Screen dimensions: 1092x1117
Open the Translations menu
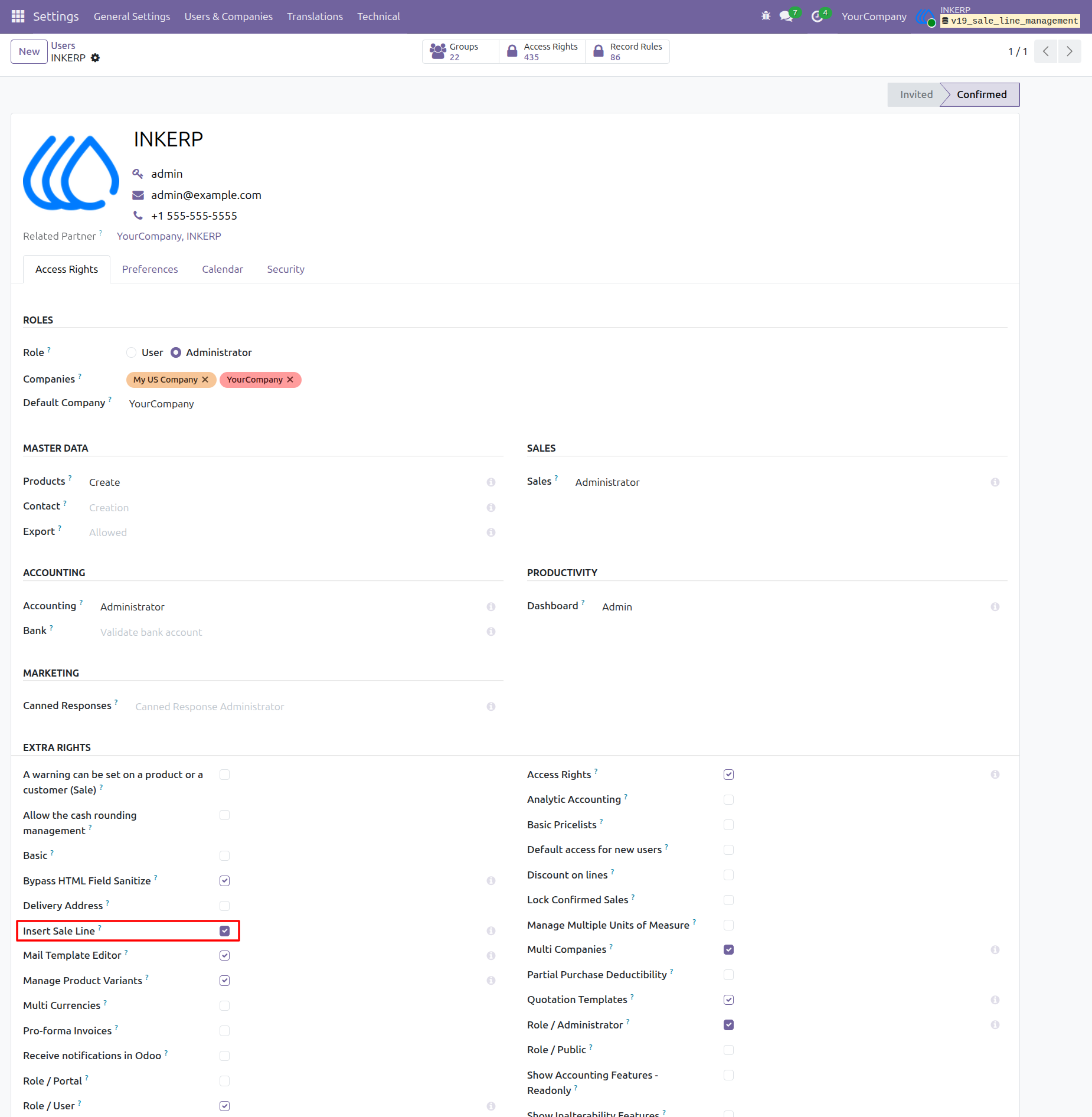[315, 17]
